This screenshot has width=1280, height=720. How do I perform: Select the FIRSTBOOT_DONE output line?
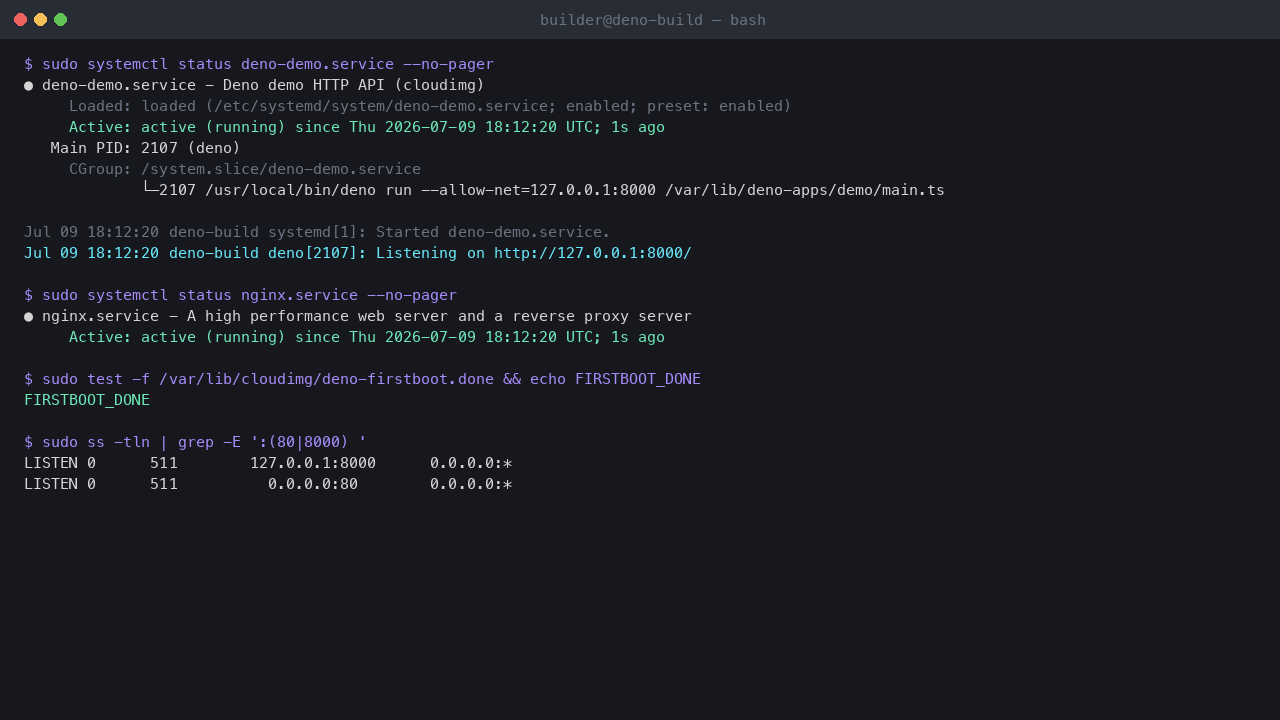click(x=87, y=400)
